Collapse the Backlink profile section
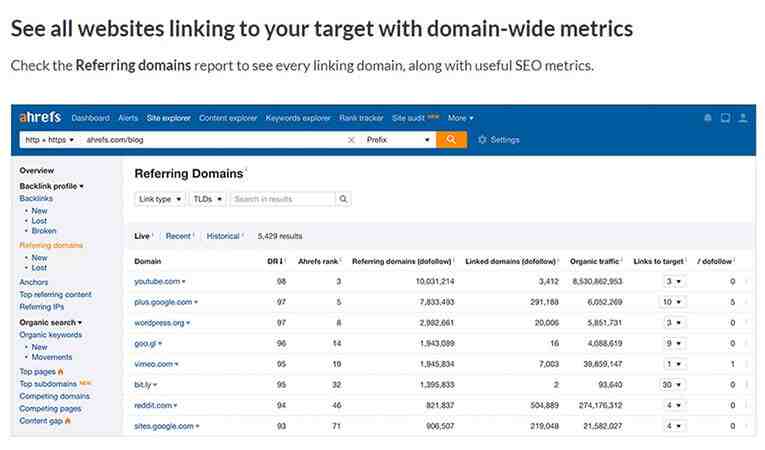765x450 pixels. pos(51,186)
